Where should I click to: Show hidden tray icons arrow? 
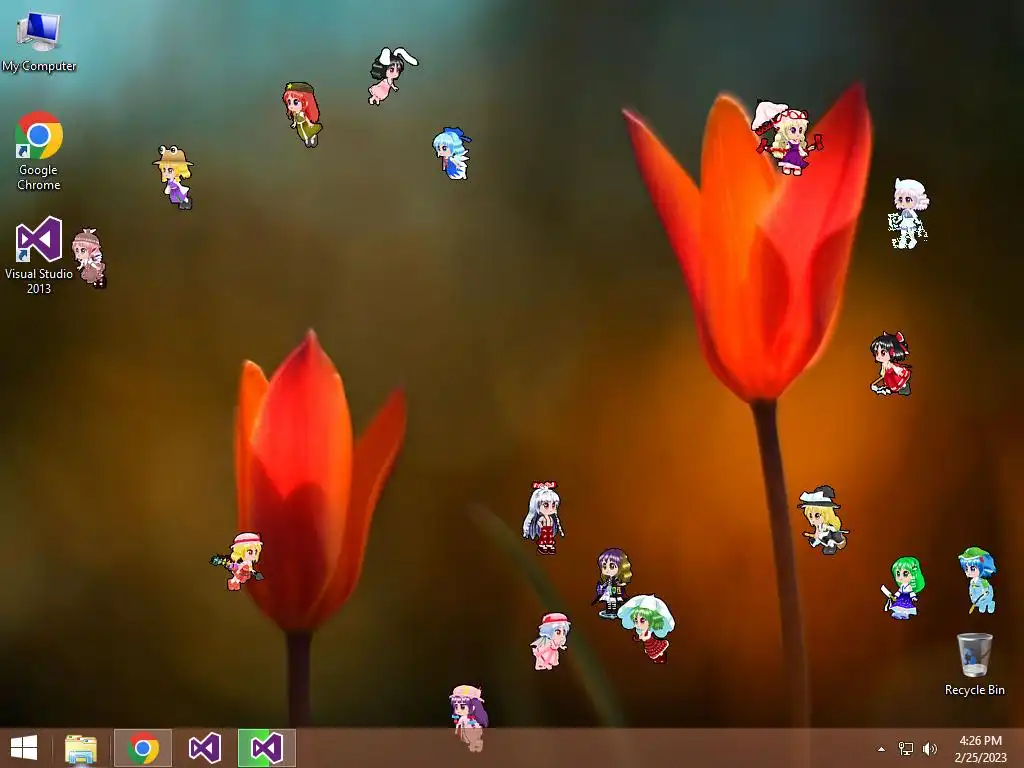pos(882,749)
